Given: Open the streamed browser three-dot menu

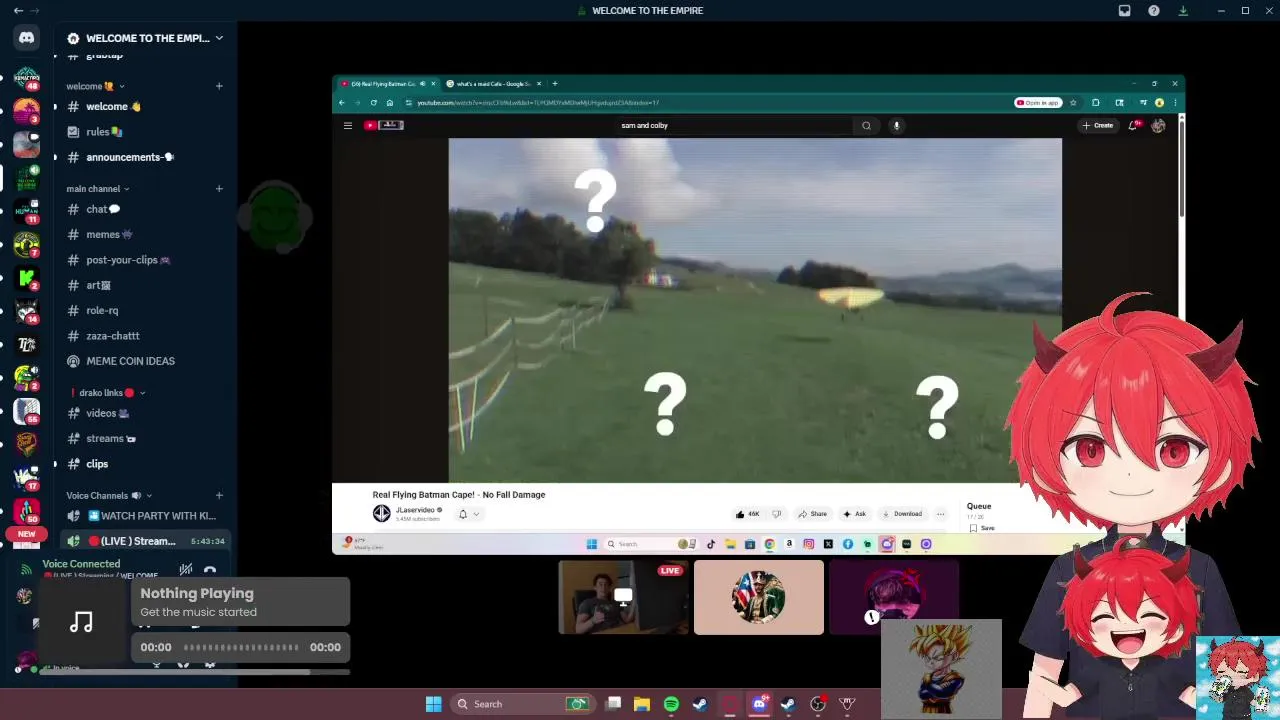Looking at the screenshot, I should 1174,103.
